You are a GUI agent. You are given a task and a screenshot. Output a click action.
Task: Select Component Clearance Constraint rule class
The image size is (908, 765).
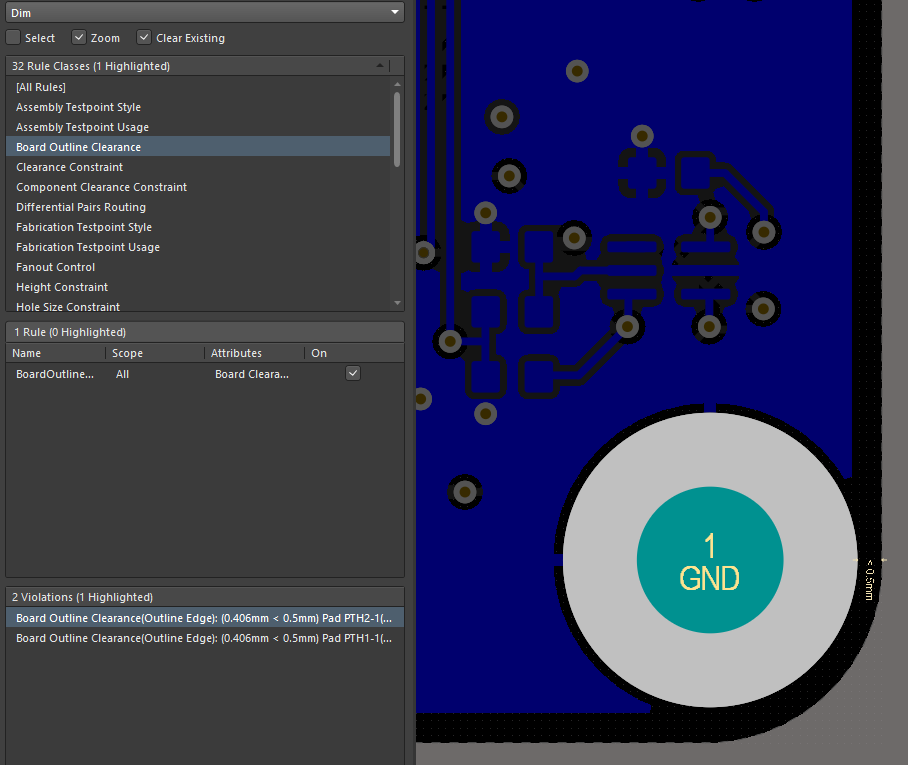(x=101, y=187)
